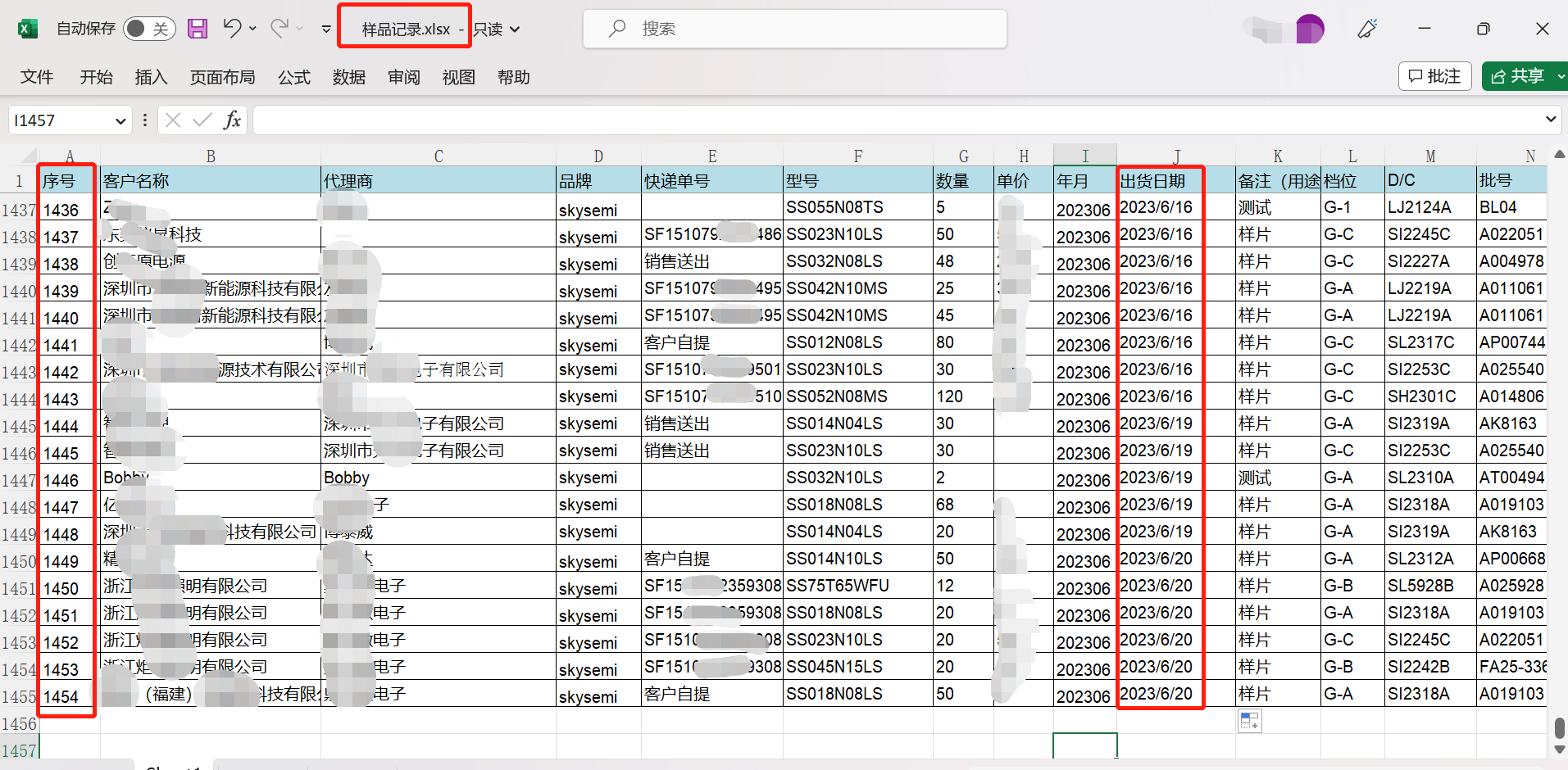The height and width of the screenshot is (770, 1568).
Task: Click the G-B cell in row 1451
Action: pos(1352,586)
